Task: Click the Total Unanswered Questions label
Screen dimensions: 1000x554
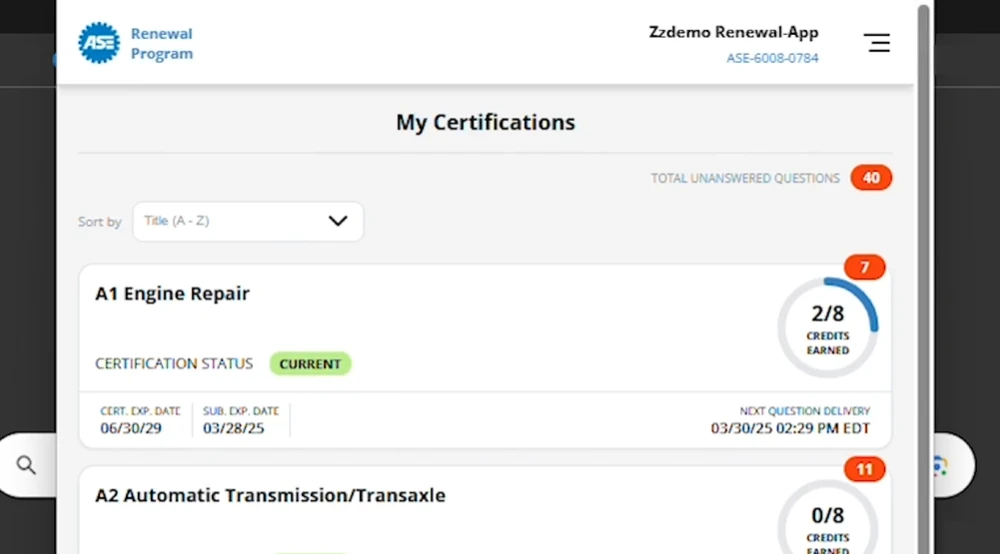Action: click(x=745, y=179)
